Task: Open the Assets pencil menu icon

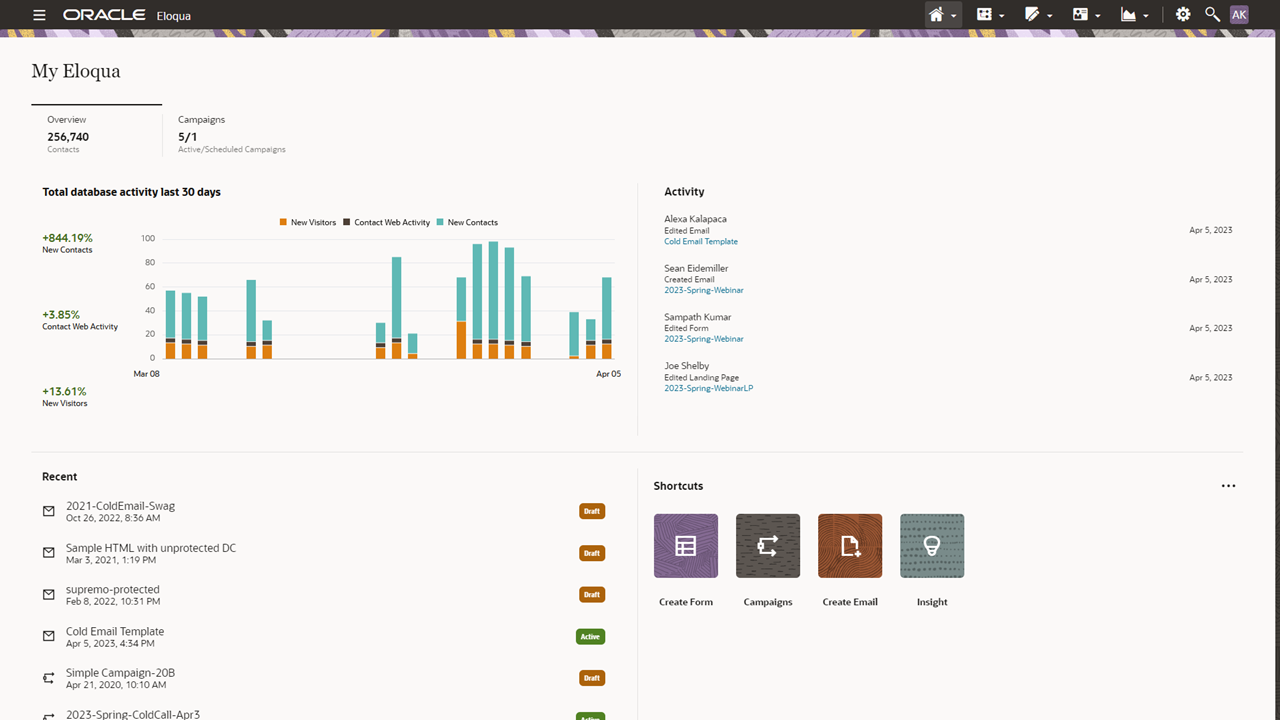Action: (1033, 15)
